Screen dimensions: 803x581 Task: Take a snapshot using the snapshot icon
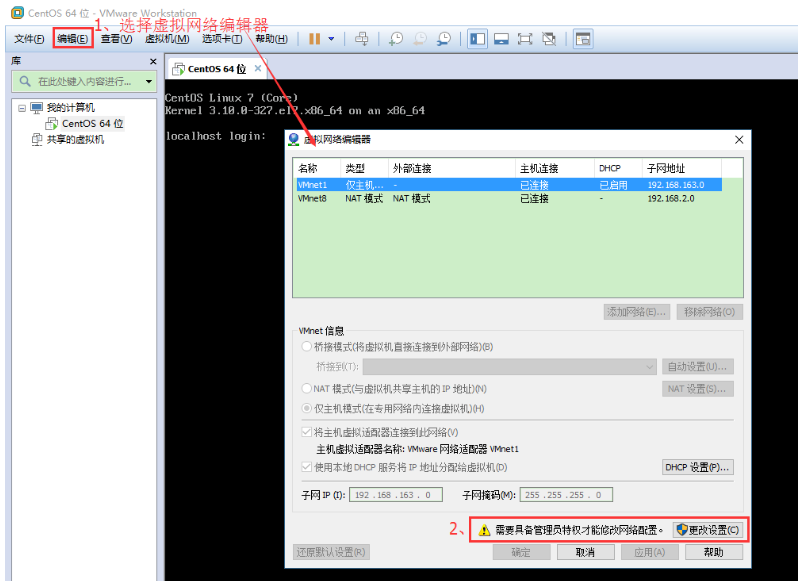pos(396,39)
